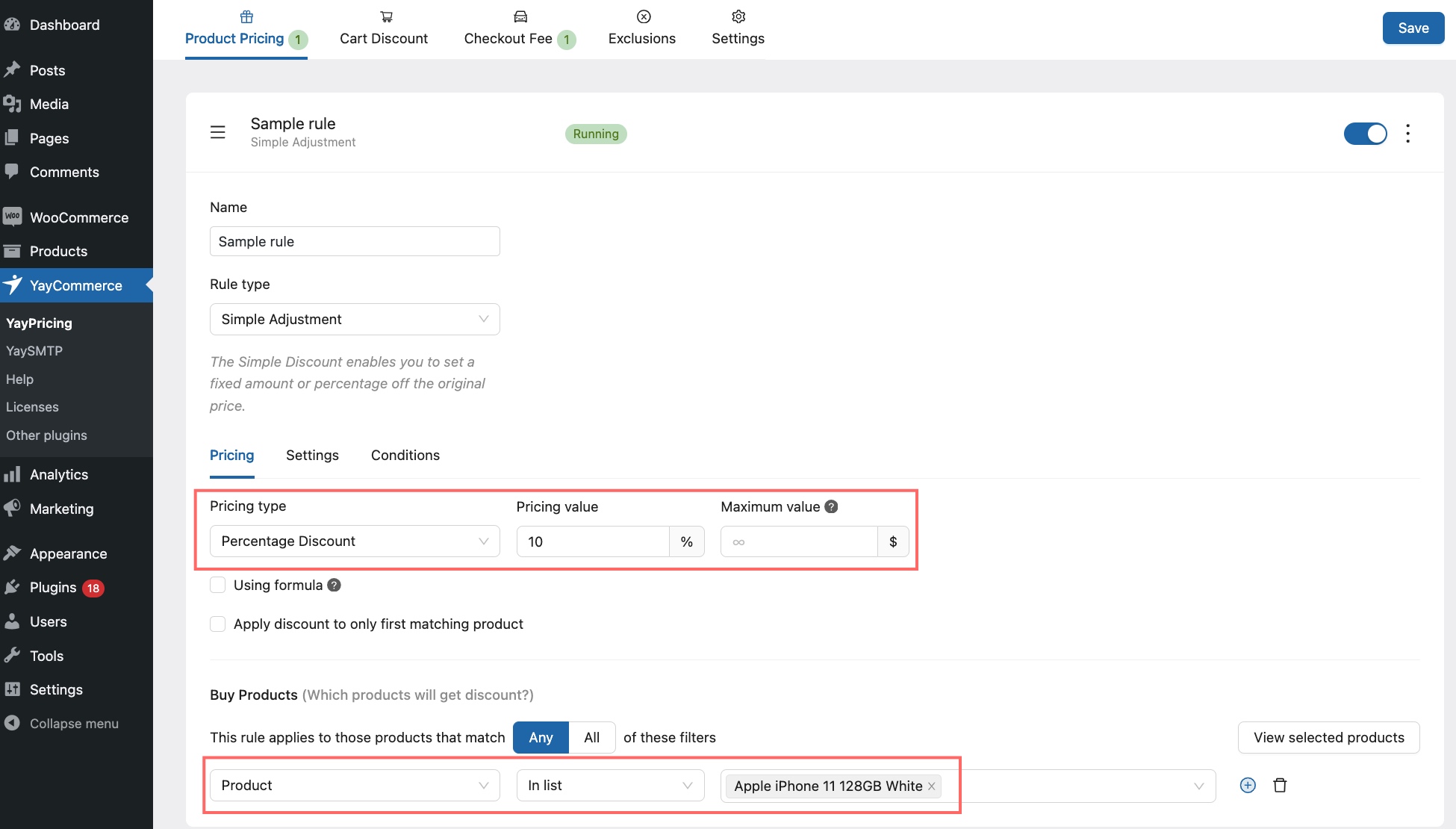Click the Maximum value help icon
The width and height of the screenshot is (1456, 829).
tap(831, 507)
